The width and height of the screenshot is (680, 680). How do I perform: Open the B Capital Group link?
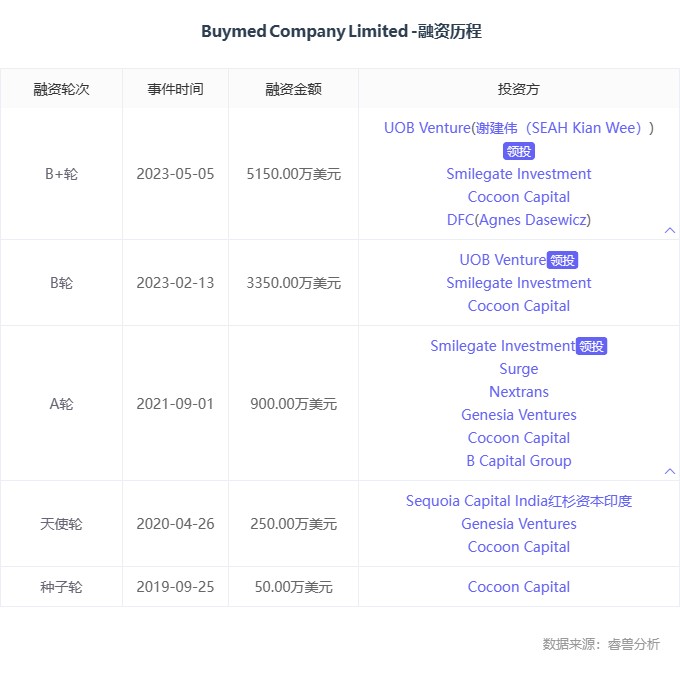coord(518,461)
